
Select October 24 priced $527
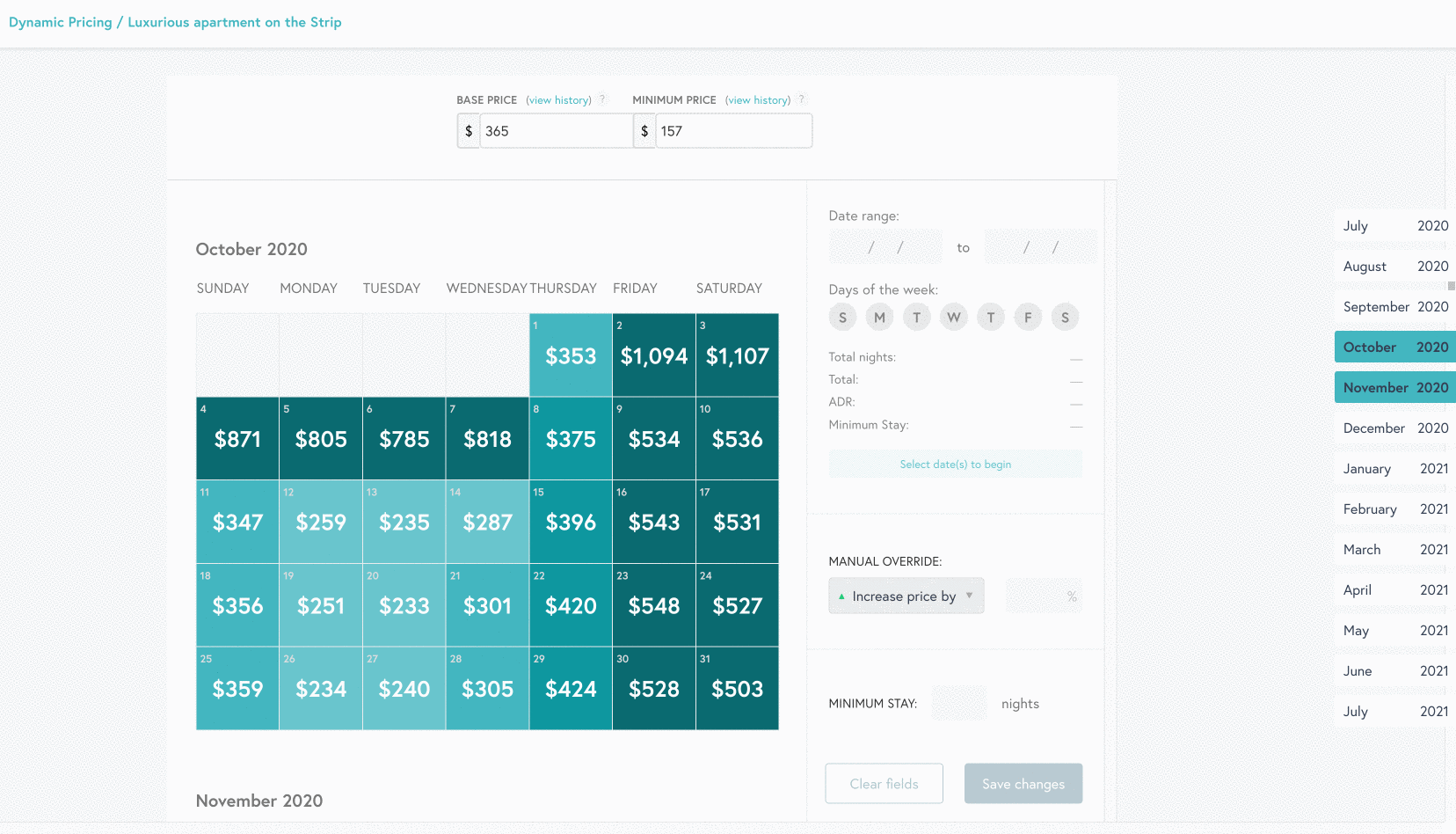tap(738, 605)
